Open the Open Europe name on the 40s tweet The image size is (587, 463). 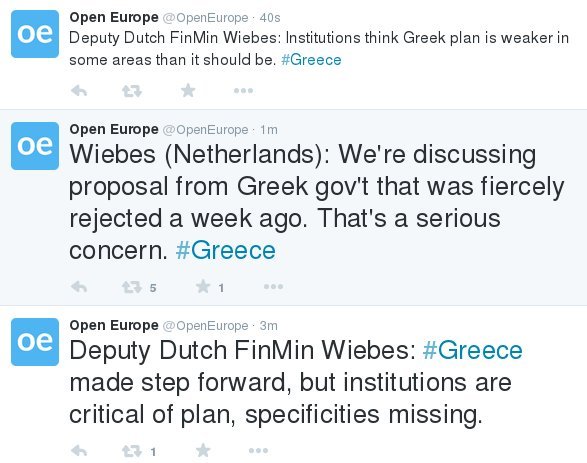tap(114, 18)
